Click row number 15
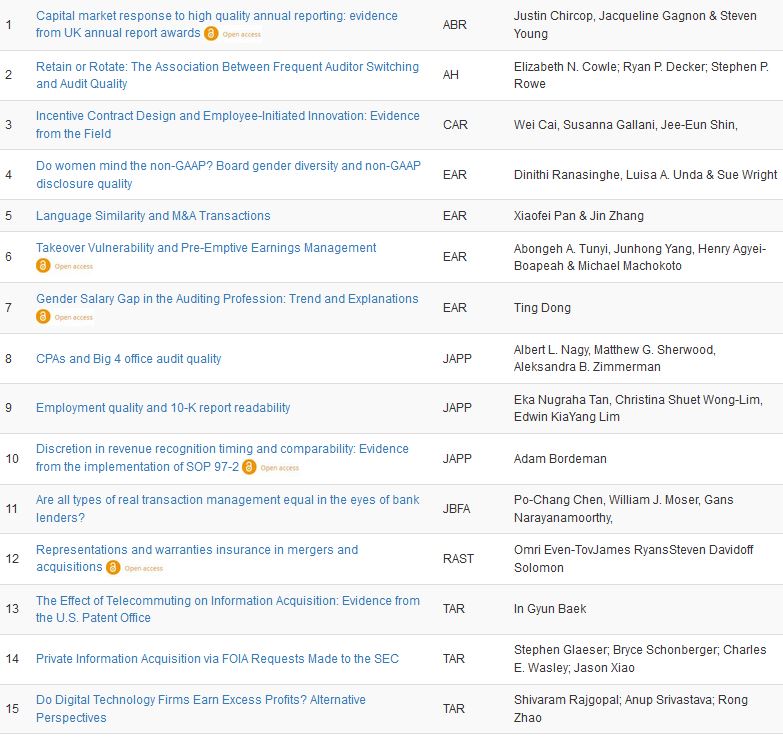Screen dimensions: 783x738 click(12, 709)
